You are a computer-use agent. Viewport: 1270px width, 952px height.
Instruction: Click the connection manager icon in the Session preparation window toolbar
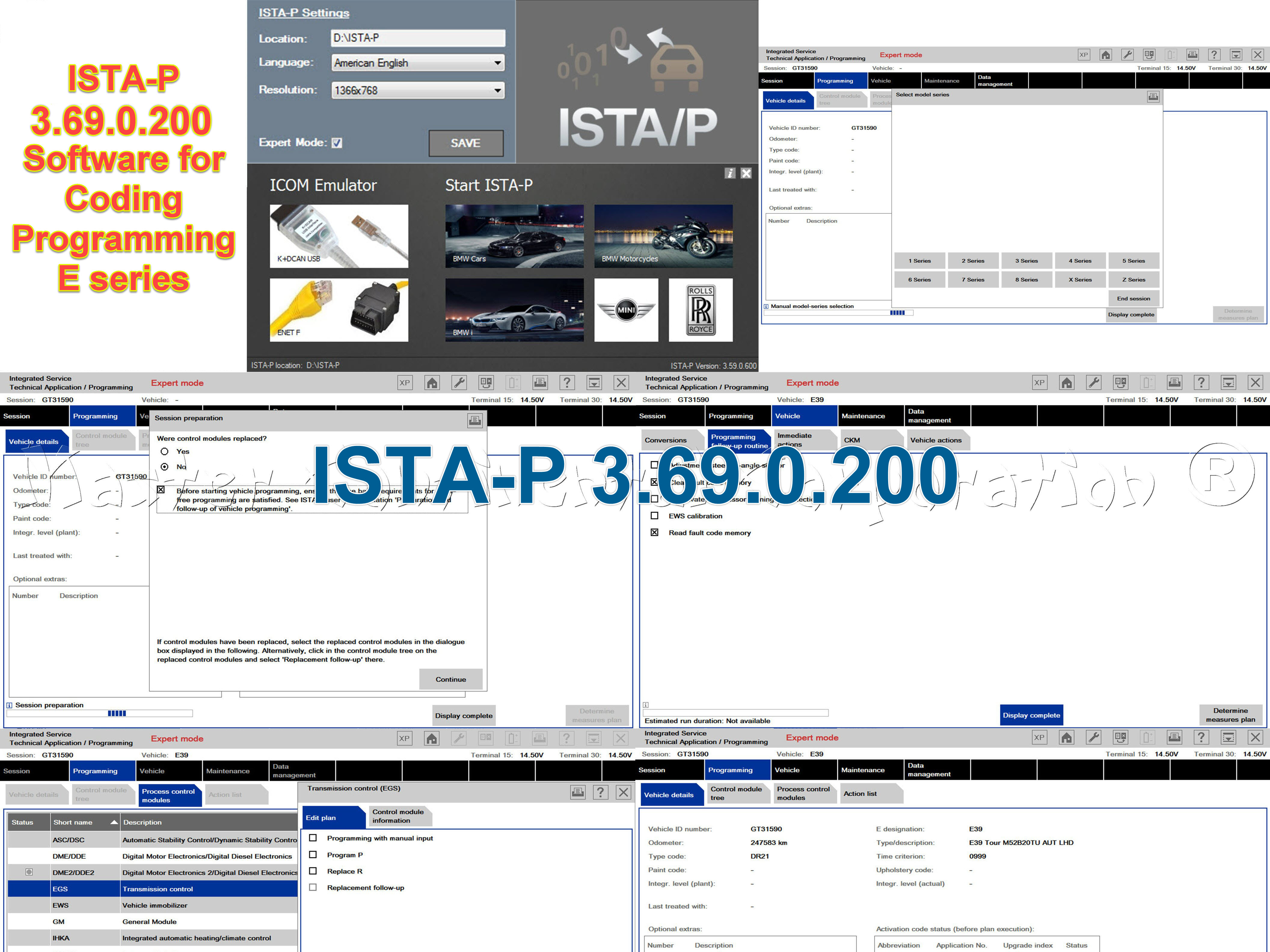pyautogui.click(x=486, y=383)
